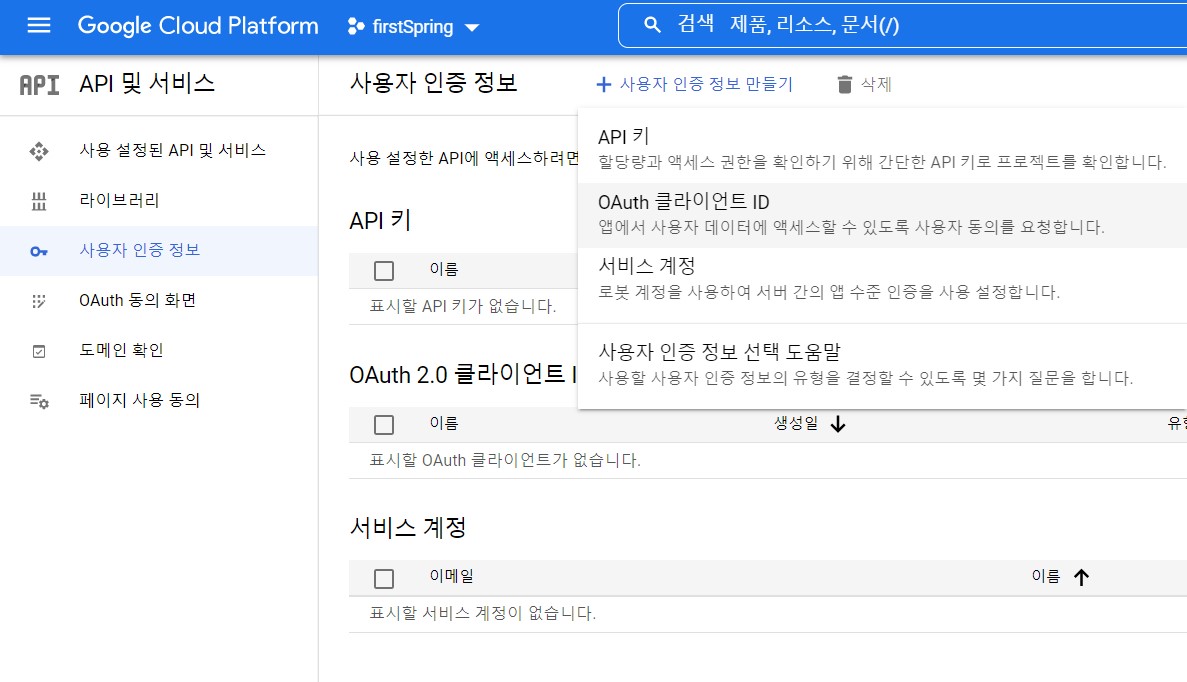Choose 사용자 인증 정보 선택 도움말 option
The width and height of the screenshot is (1187, 682).
(882, 364)
